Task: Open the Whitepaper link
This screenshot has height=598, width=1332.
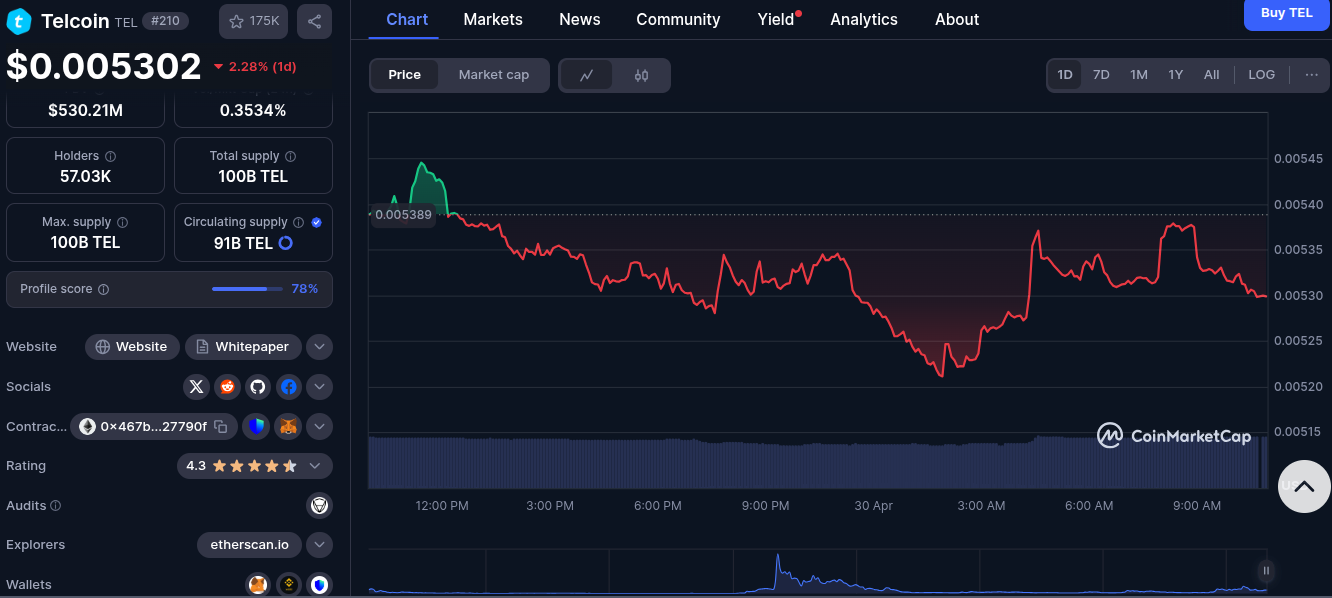Action: click(x=243, y=347)
